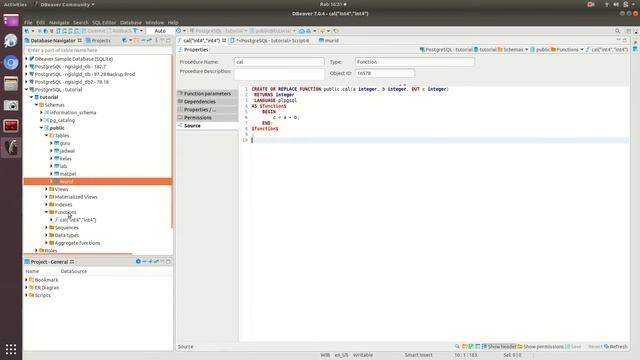The height and width of the screenshot is (360, 640).
Task: Open the SQL Editor menu
Action: (x=104, y=22)
